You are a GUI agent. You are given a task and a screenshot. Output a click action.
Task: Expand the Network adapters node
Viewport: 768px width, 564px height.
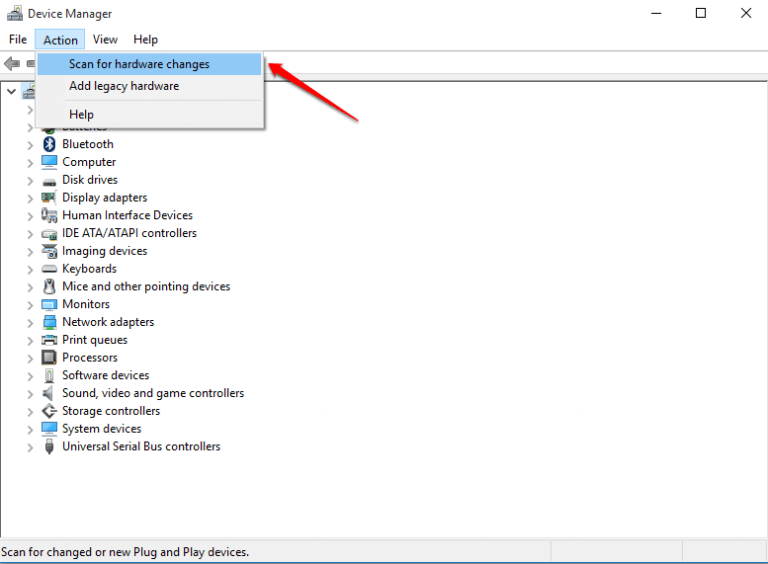tap(30, 323)
